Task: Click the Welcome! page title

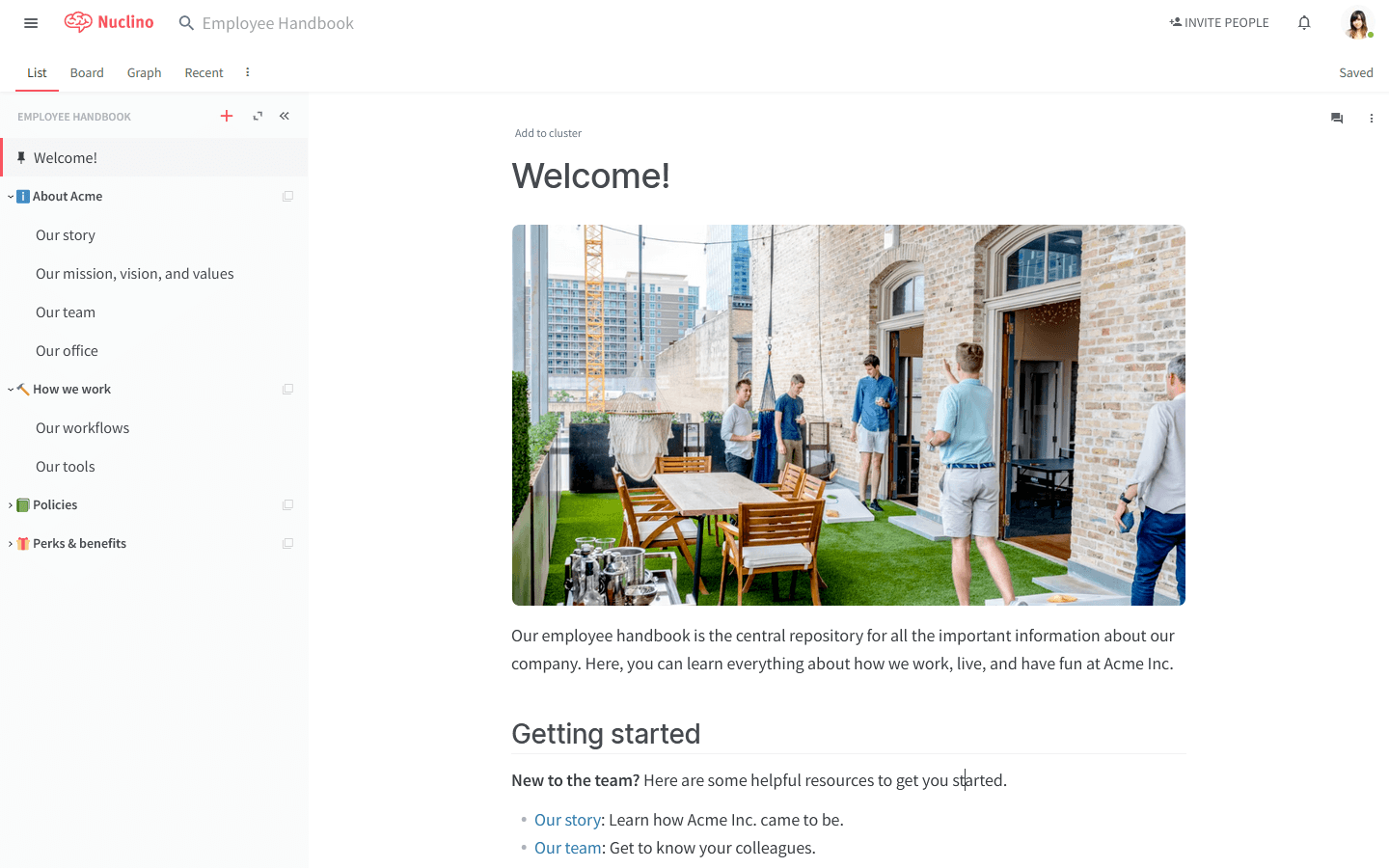Action: pyautogui.click(x=590, y=176)
